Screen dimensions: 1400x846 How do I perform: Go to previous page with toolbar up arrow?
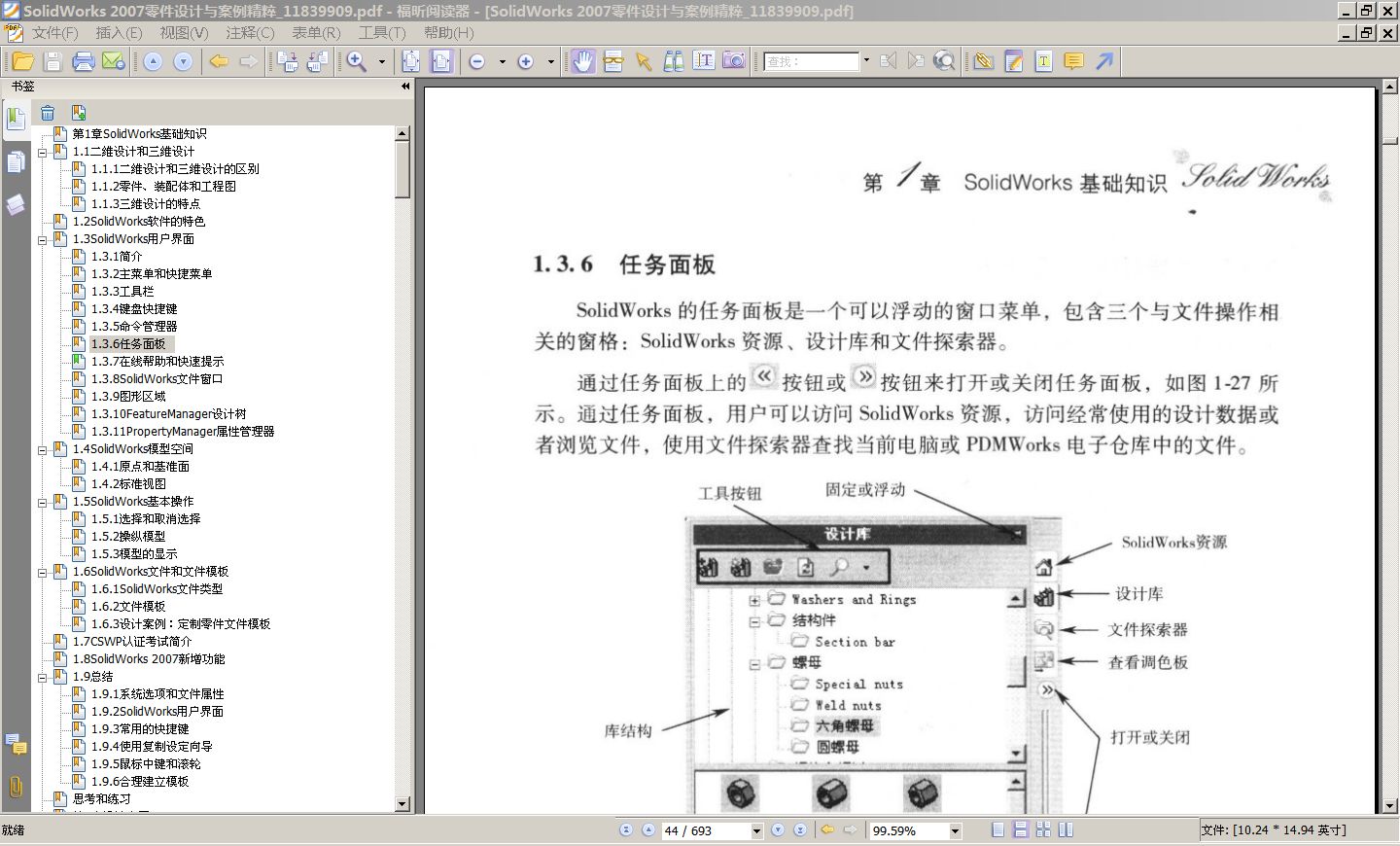pos(153,61)
